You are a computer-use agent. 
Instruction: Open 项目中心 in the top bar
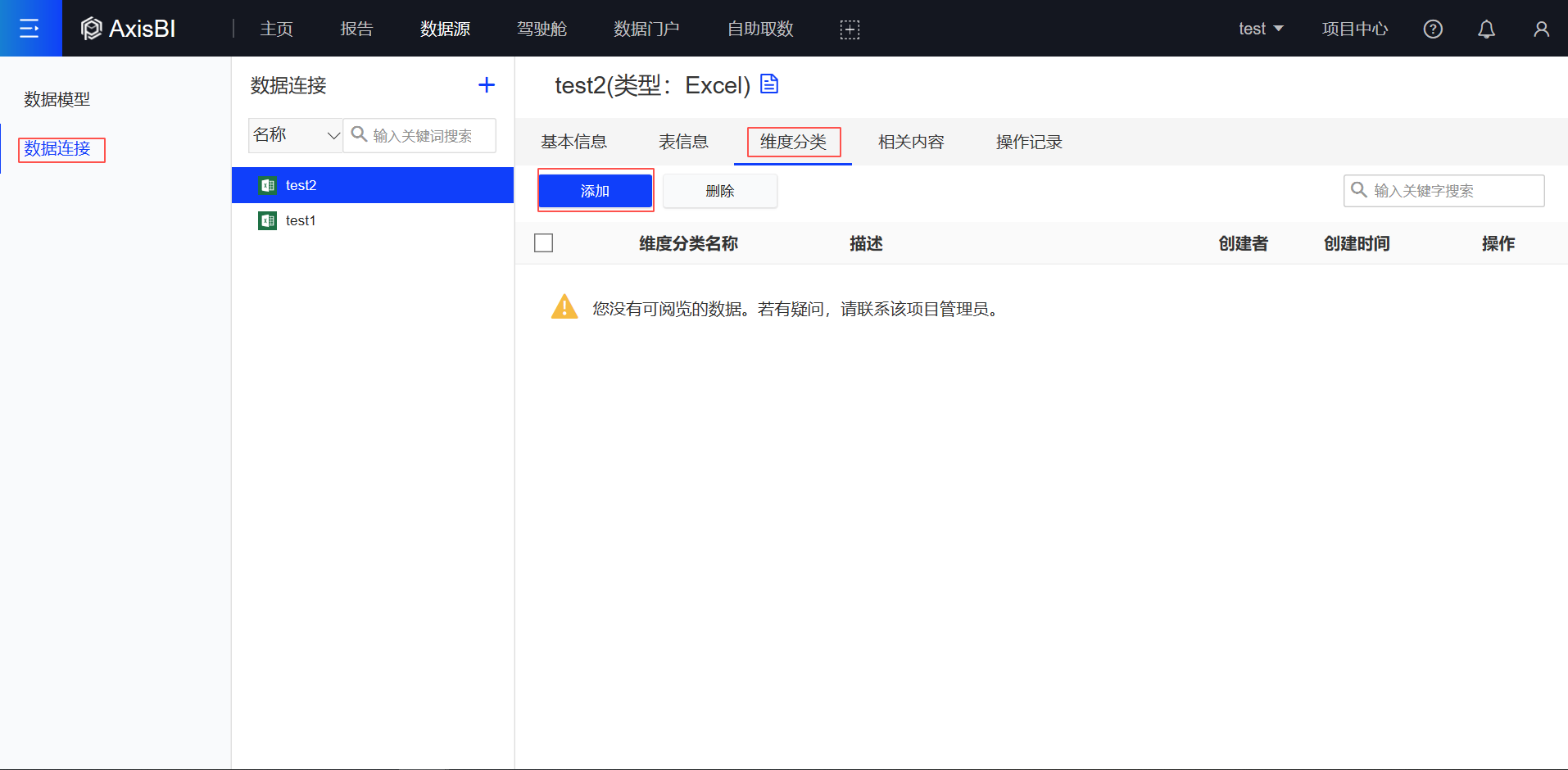pyautogui.click(x=1354, y=29)
